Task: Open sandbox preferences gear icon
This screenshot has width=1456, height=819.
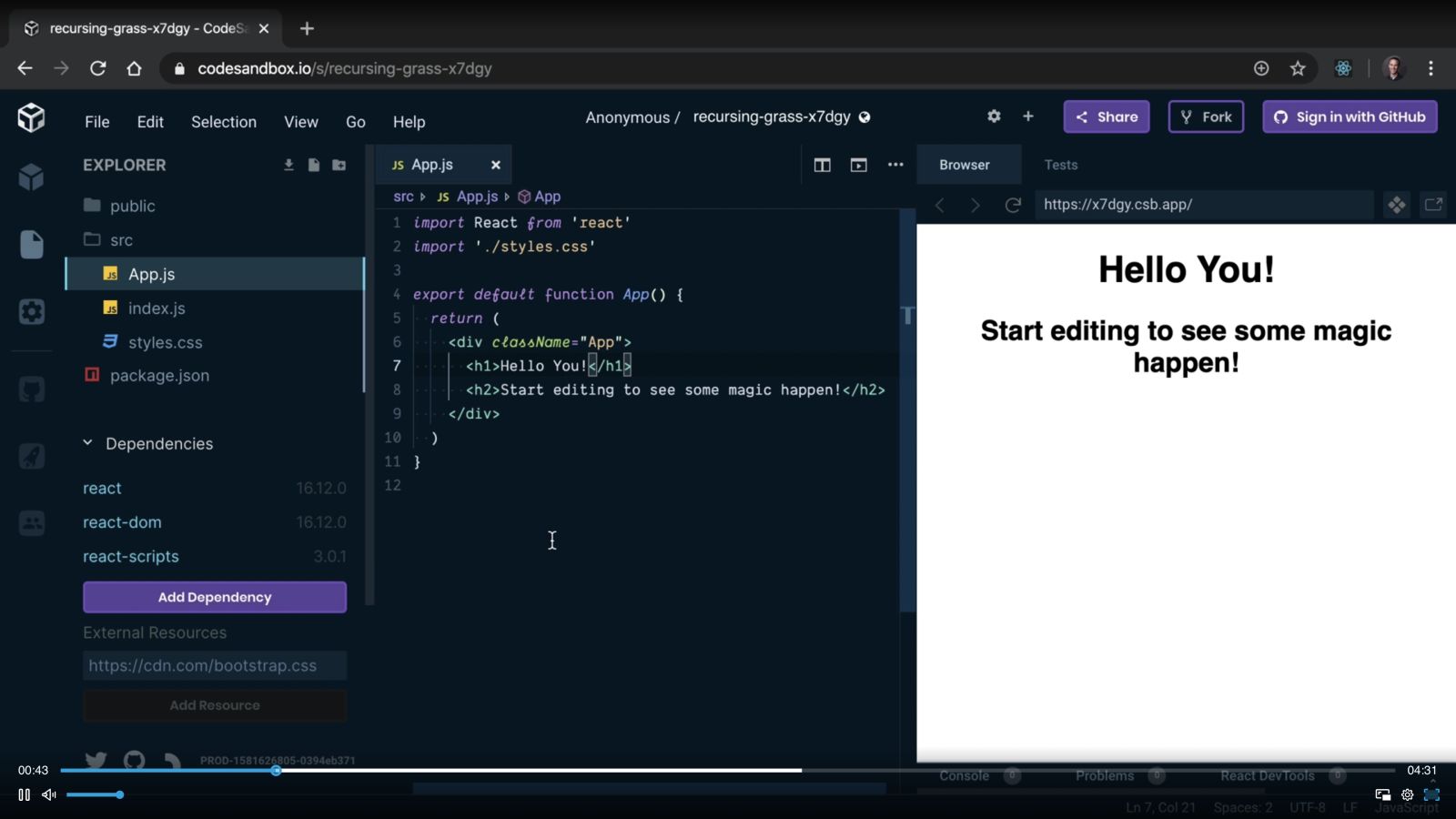Action: point(994,116)
